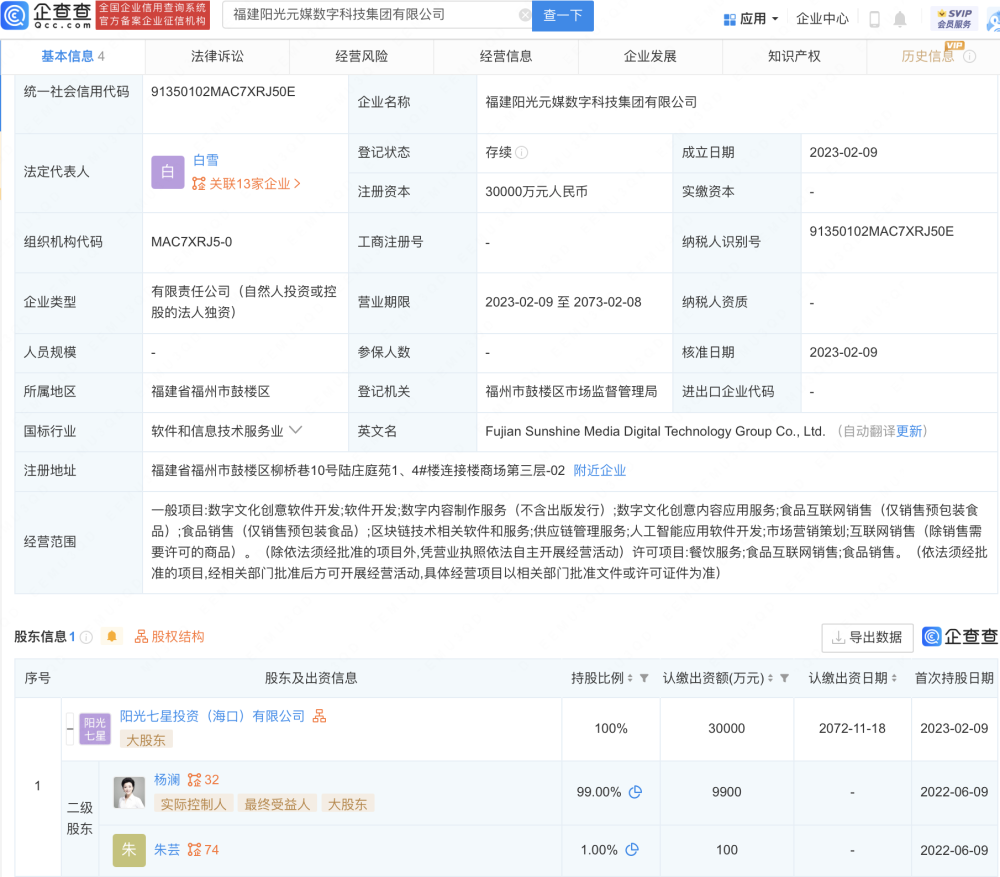Viewport: 1000px width, 877px height.
Task: Click pie chart icon next to 99.00%
Action: click(635, 792)
